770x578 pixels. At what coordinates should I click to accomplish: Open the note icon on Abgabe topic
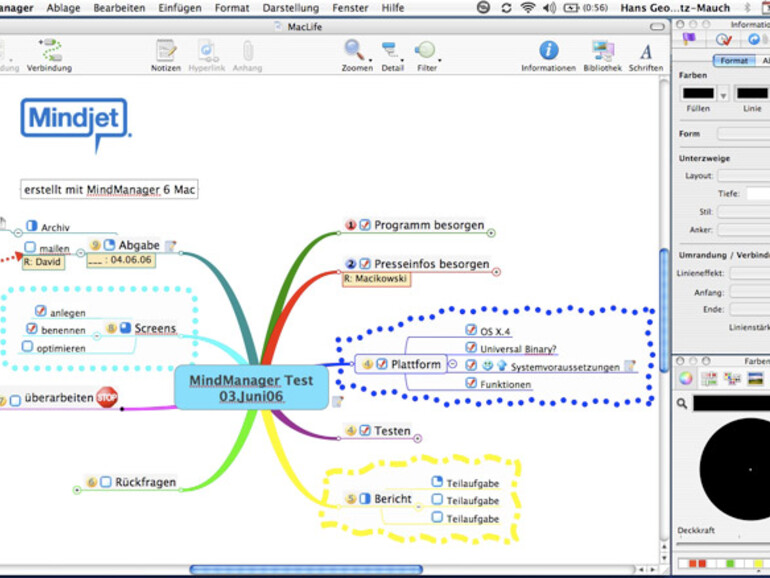pyautogui.click(x=170, y=245)
